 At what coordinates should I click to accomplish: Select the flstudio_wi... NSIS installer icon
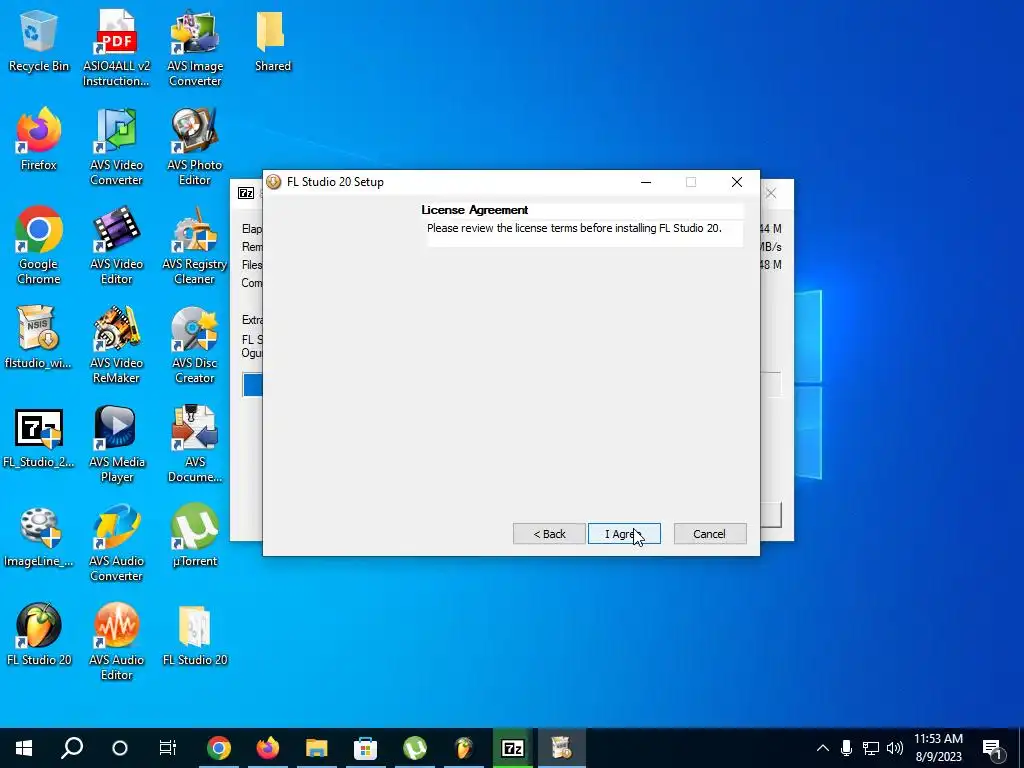(x=39, y=338)
